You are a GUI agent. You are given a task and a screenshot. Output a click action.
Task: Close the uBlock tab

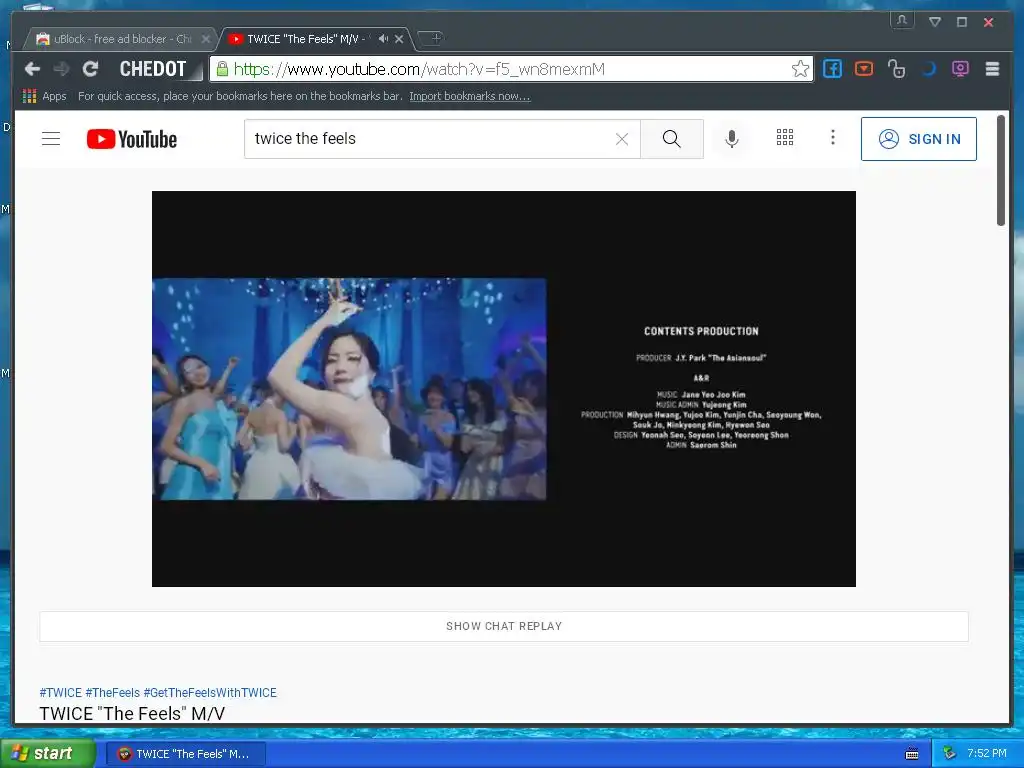(206, 39)
